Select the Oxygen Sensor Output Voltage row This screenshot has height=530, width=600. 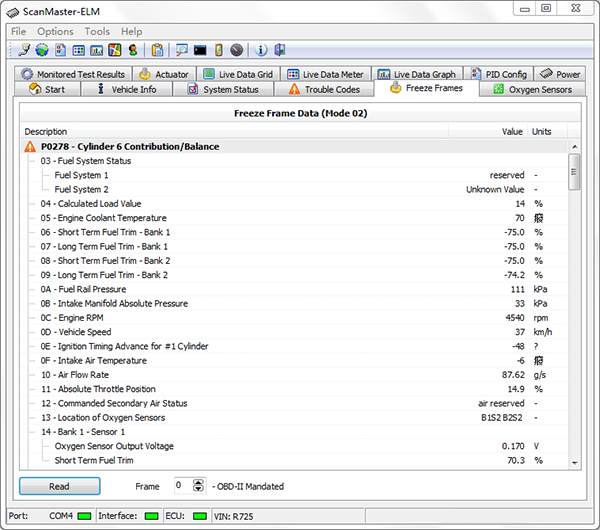pos(294,446)
